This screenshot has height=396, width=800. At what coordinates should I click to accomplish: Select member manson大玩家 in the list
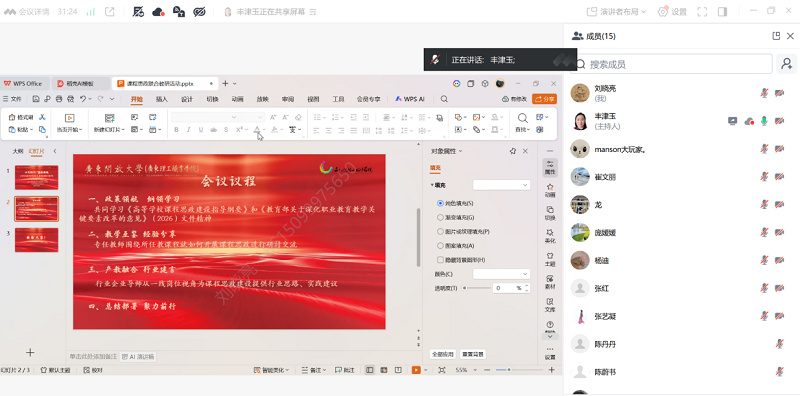tap(682, 149)
